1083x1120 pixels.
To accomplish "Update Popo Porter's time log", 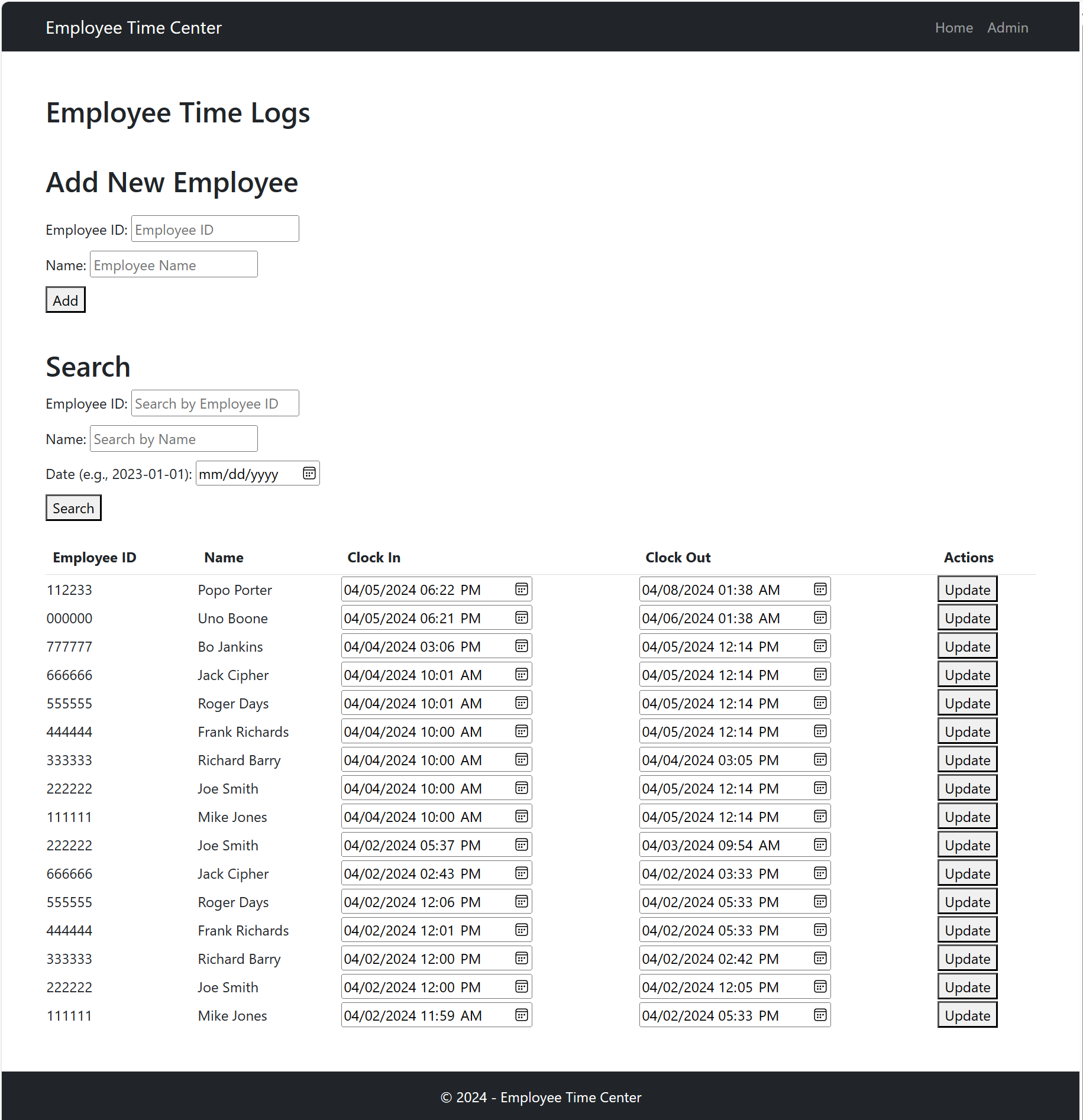I will click(967, 589).
